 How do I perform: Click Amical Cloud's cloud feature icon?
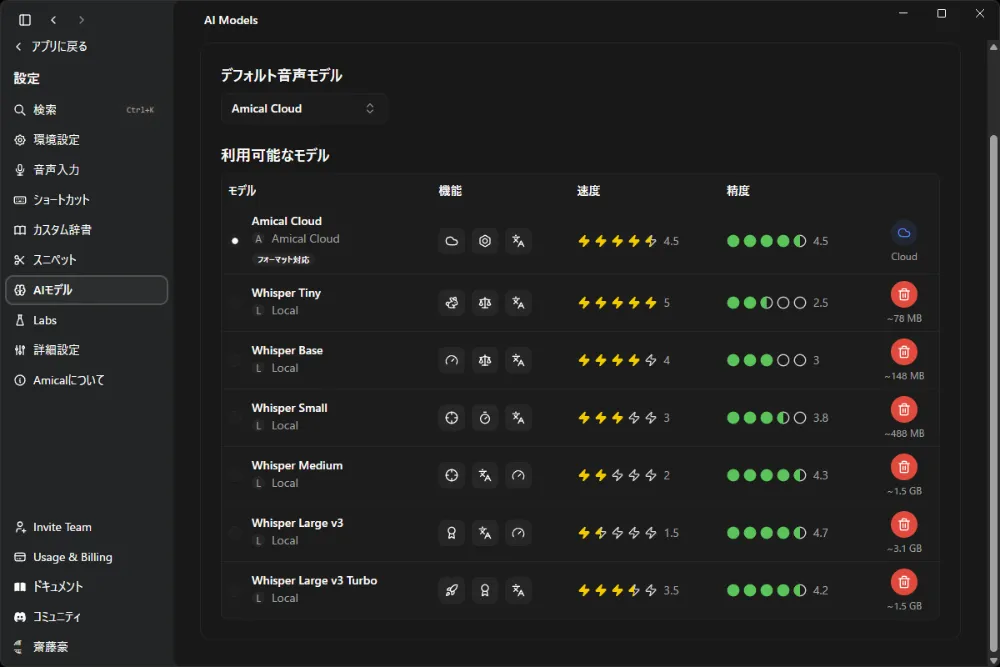pyautogui.click(x=452, y=241)
